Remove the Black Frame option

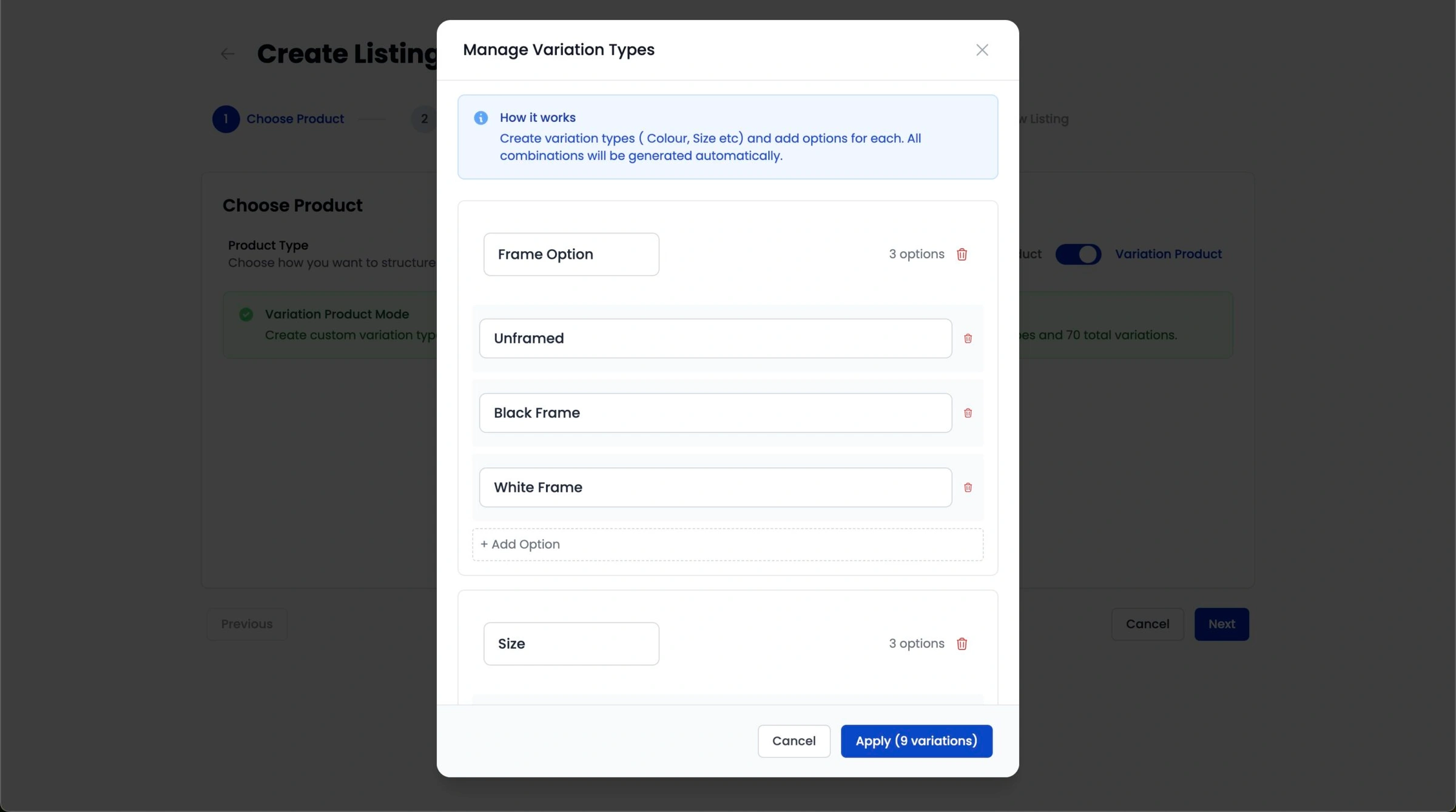(x=968, y=413)
